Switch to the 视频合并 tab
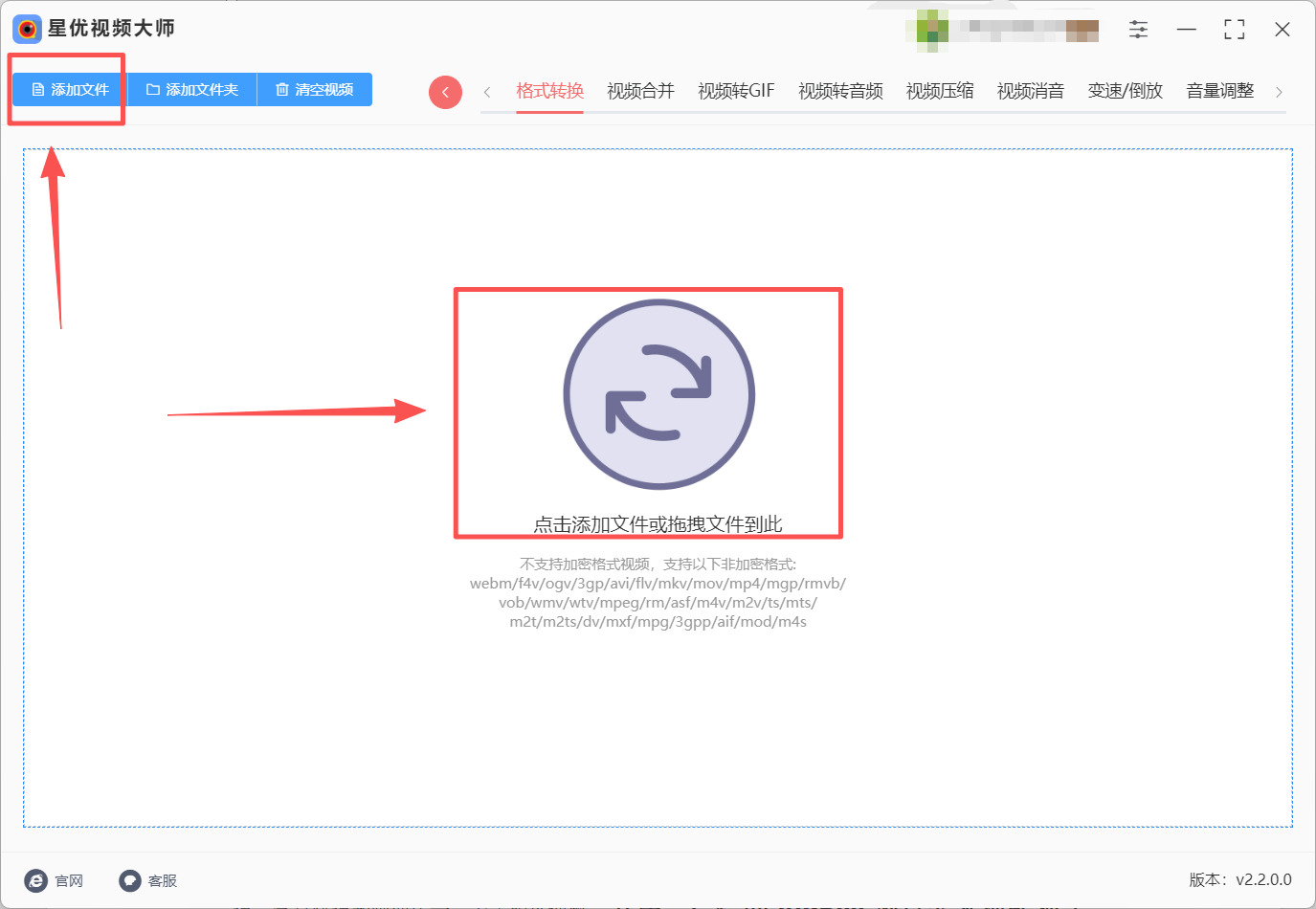 coord(640,91)
